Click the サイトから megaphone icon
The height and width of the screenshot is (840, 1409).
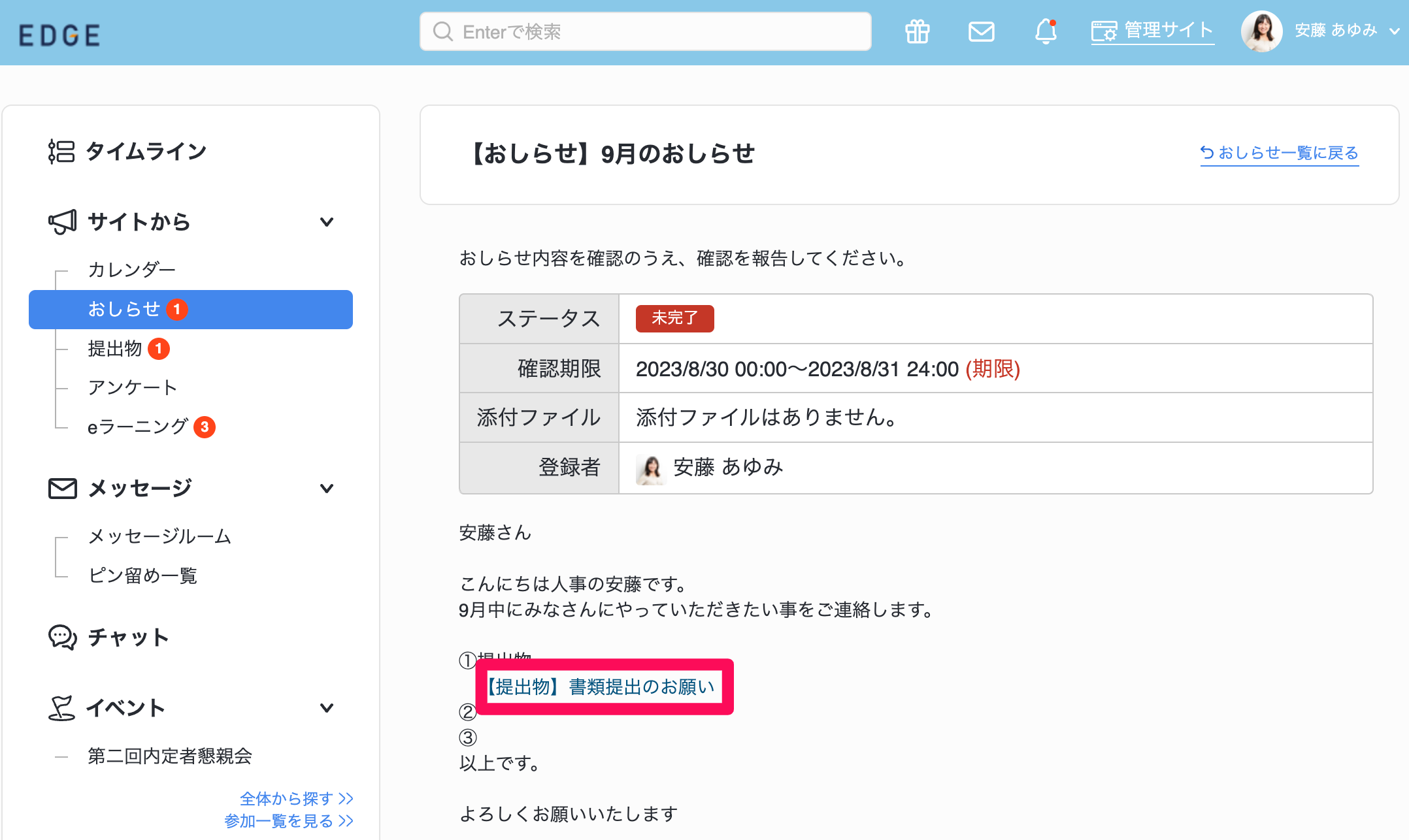[x=62, y=222]
